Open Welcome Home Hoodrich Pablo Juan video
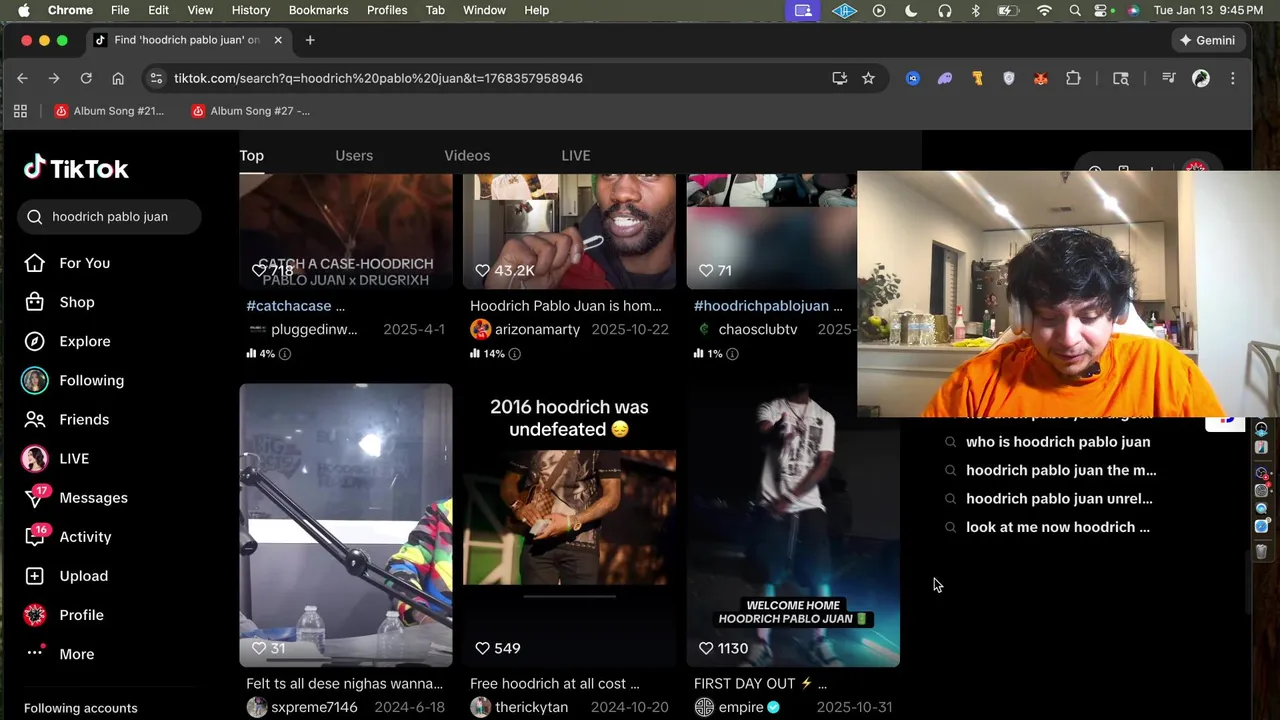This screenshot has height=720, width=1280. pos(793,525)
